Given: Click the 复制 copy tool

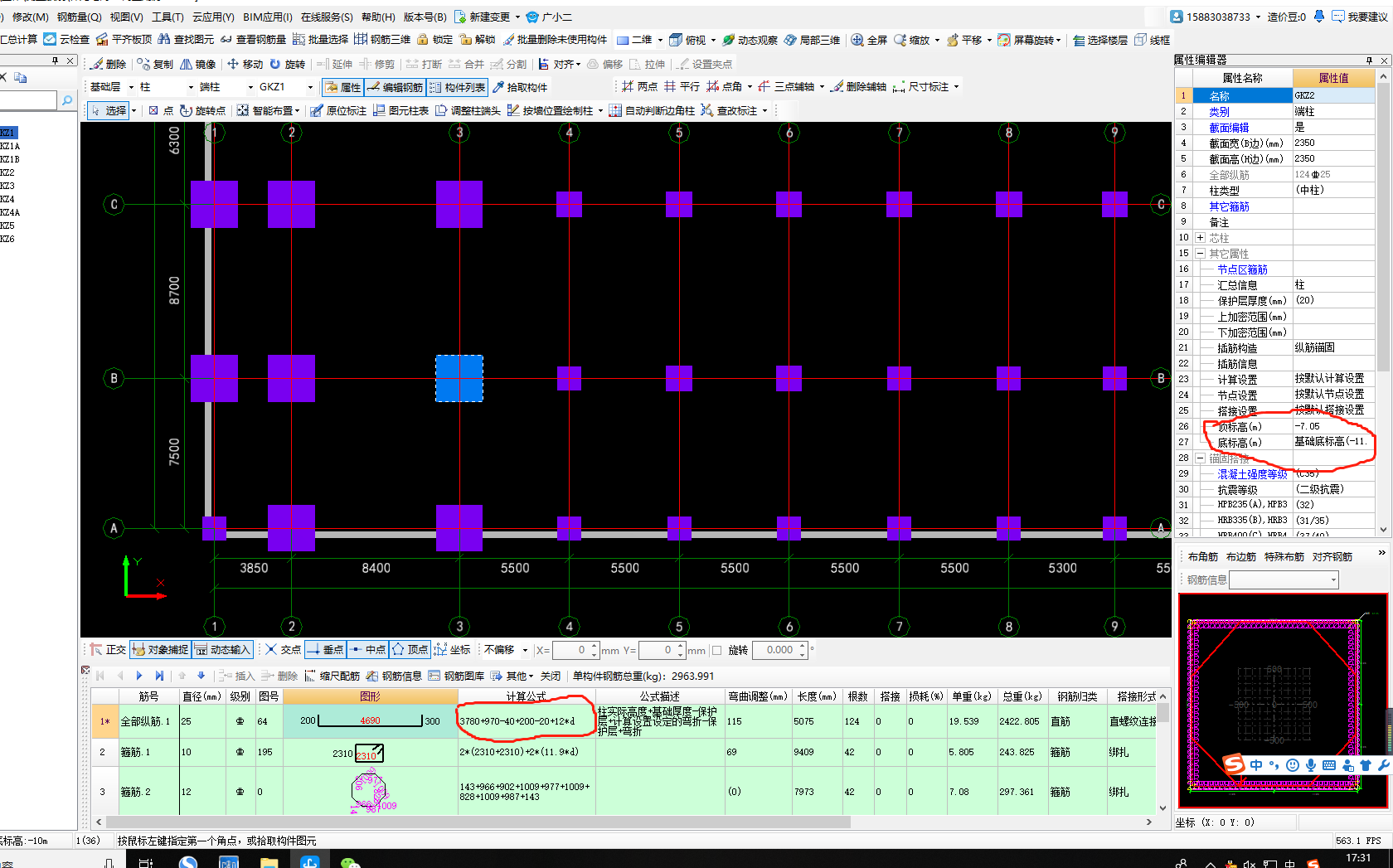Looking at the screenshot, I should pos(155,64).
